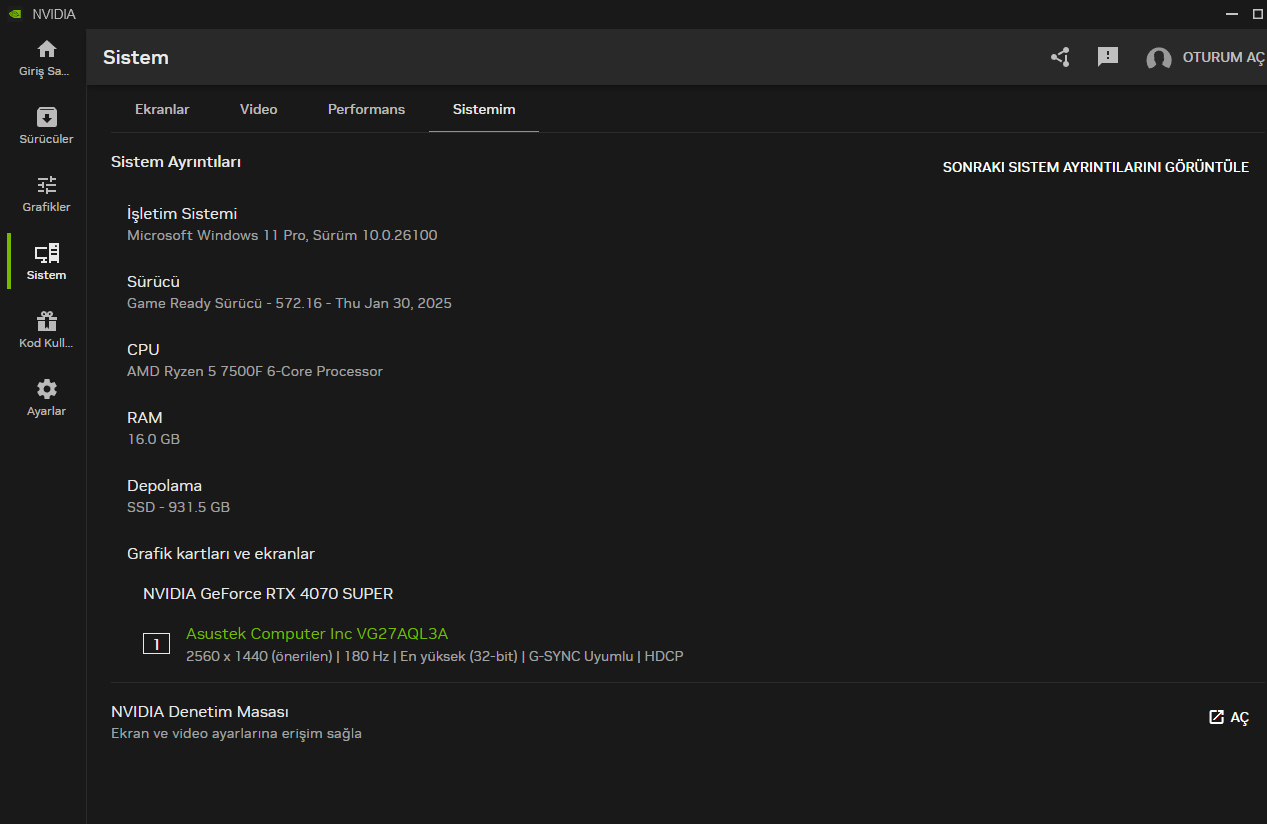
Task: Select the Sistemim tab
Action: point(484,109)
